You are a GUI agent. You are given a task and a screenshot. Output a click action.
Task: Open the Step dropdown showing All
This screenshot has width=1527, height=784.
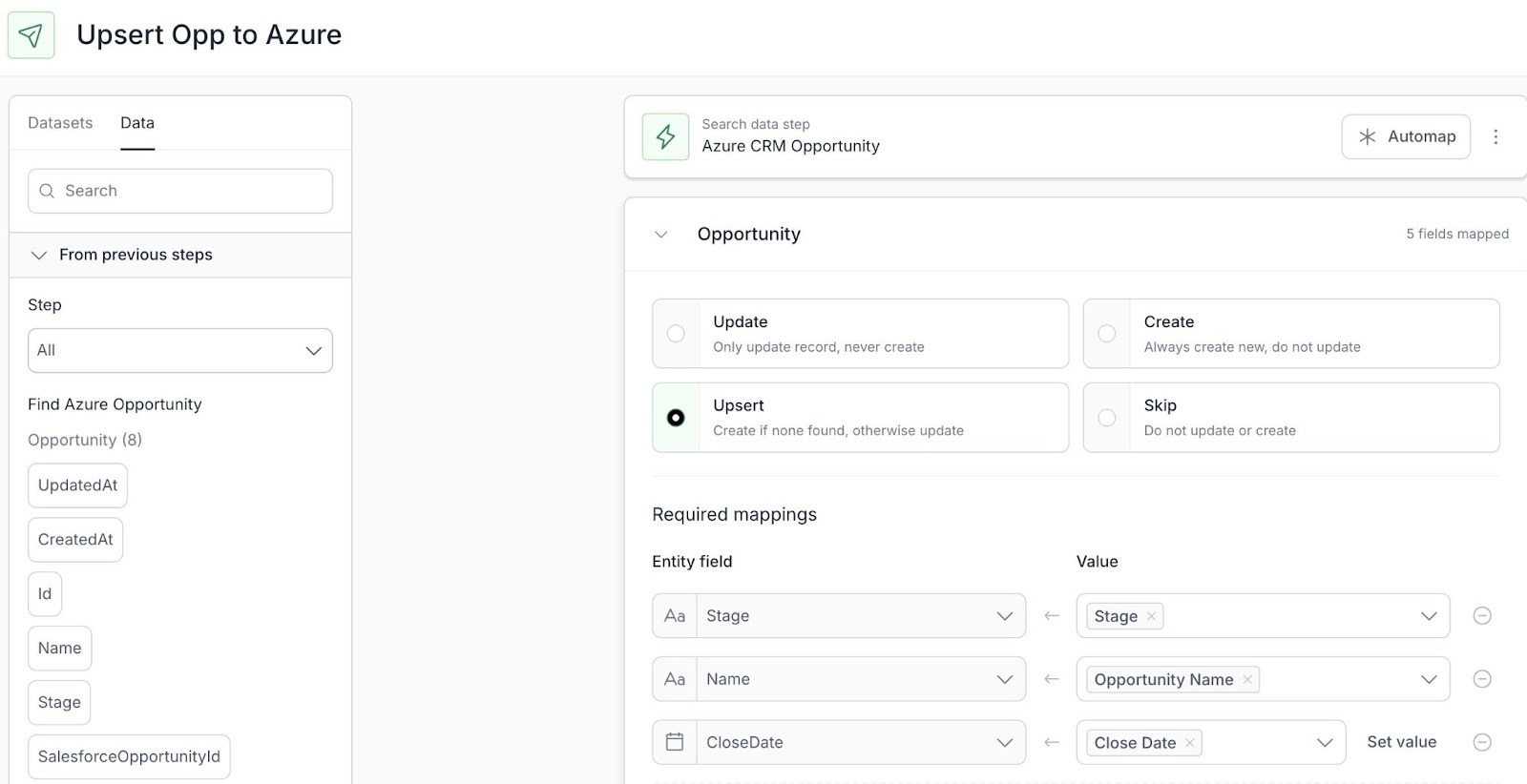(180, 350)
